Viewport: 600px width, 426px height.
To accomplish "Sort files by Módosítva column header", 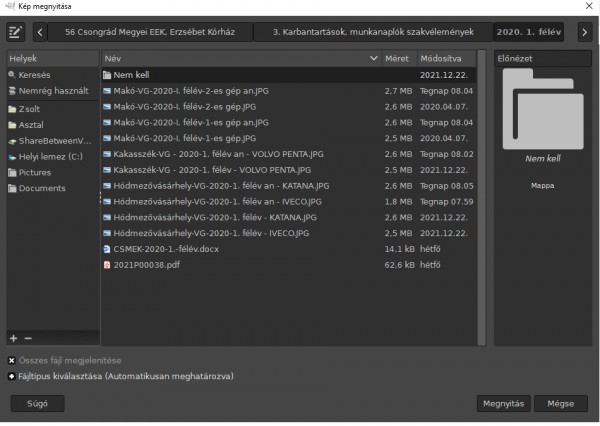I will click(x=447, y=59).
